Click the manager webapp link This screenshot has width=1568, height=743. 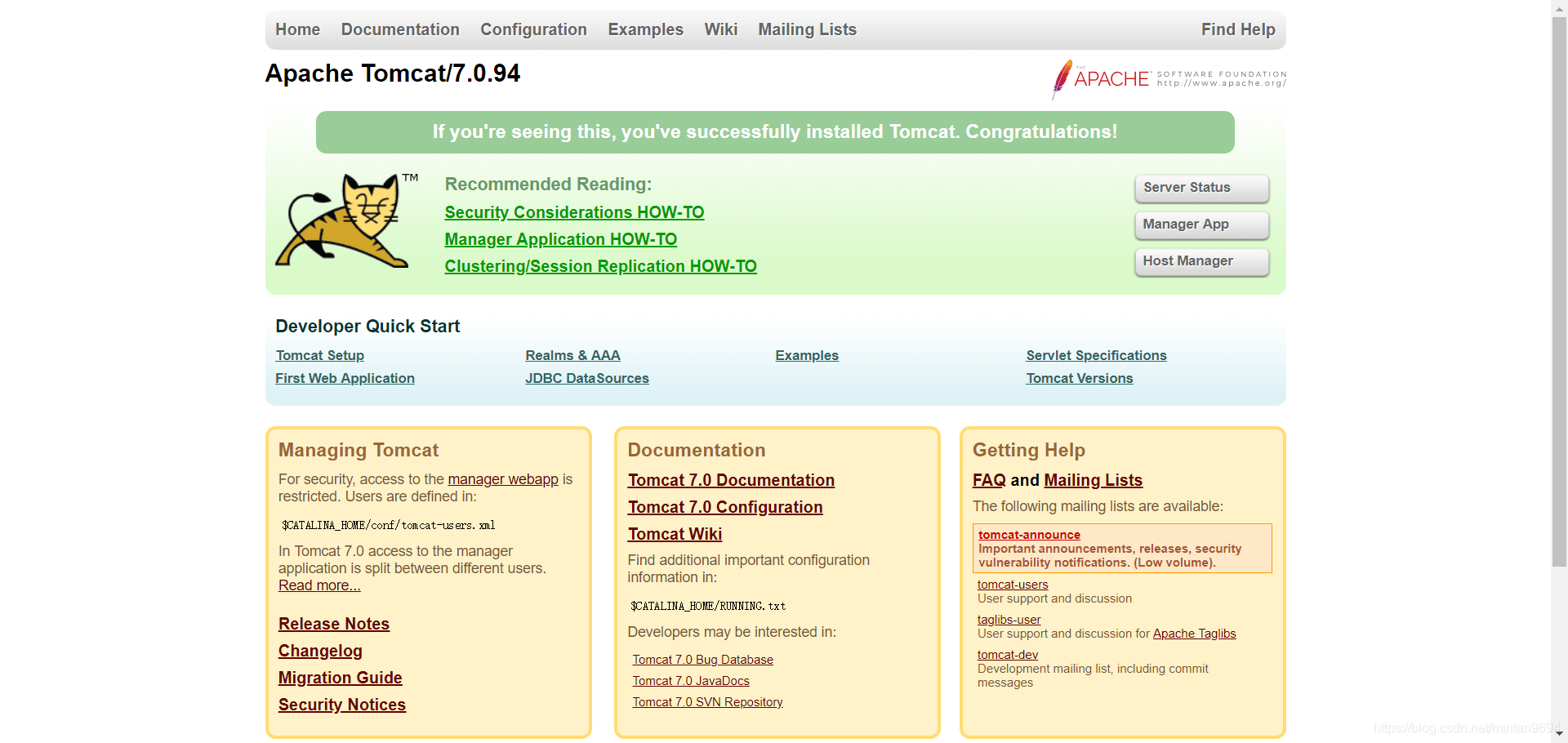coord(503,479)
